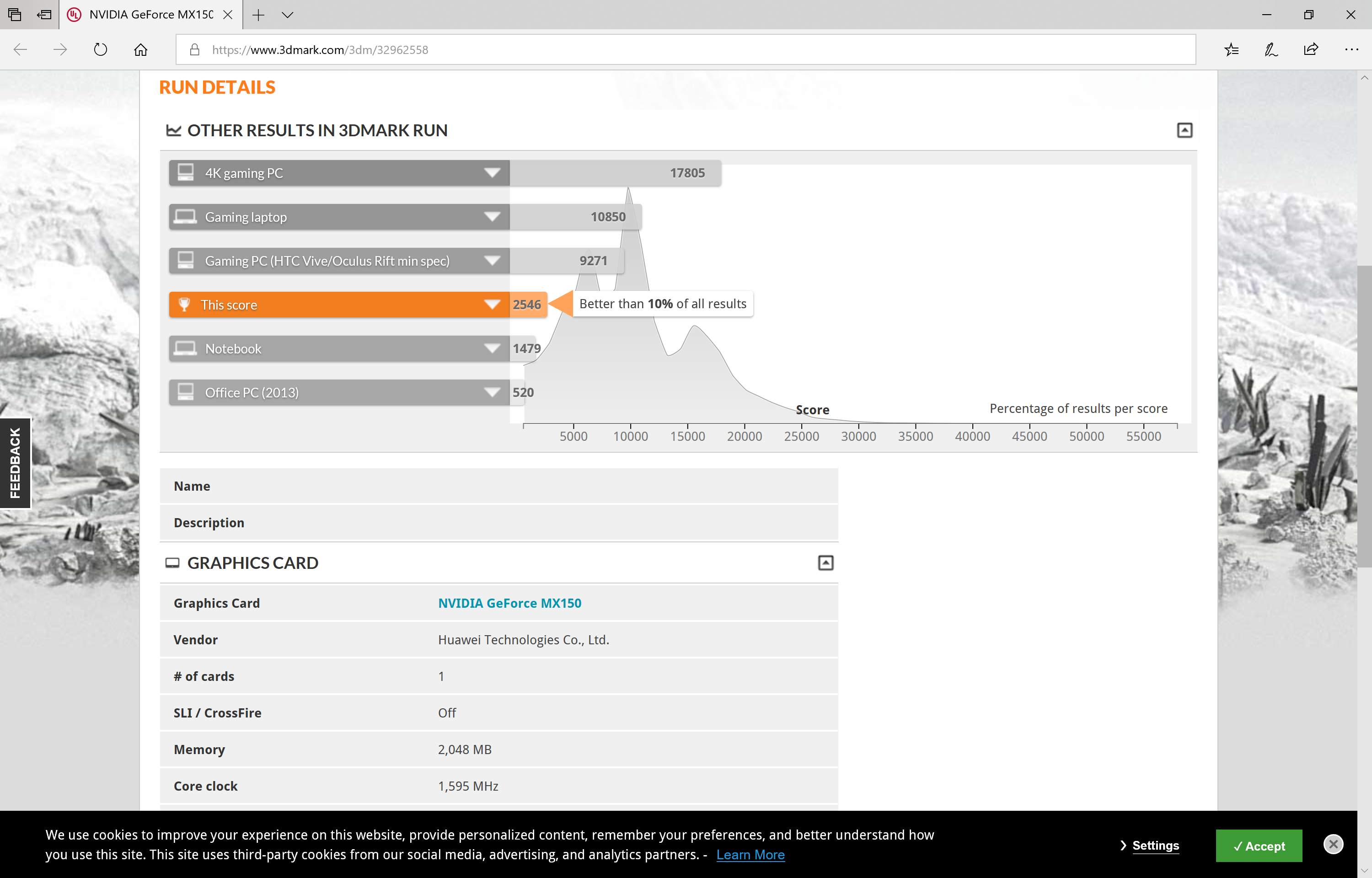1372x878 pixels.
Task: Open the NVIDIA GeForce MX150 link
Action: click(509, 603)
